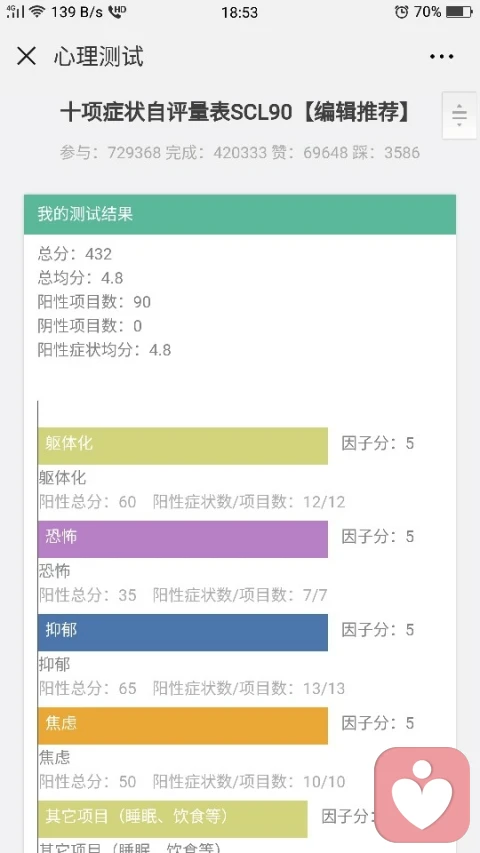The height and width of the screenshot is (853, 480).
Task: Tap the pink heart floating app icon
Action: (x=422, y=794)
